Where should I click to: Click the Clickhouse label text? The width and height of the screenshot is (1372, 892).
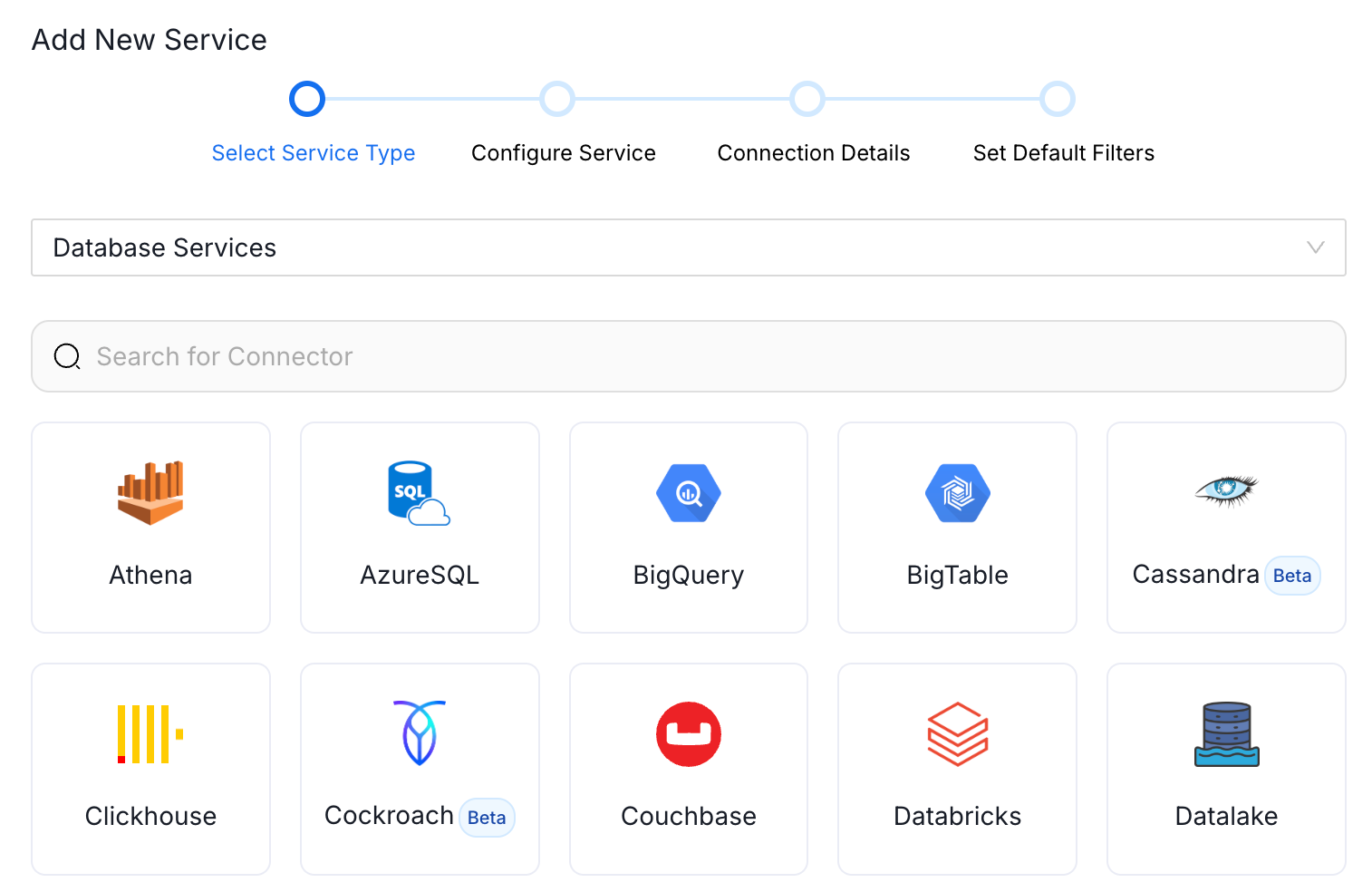[150, 817]
